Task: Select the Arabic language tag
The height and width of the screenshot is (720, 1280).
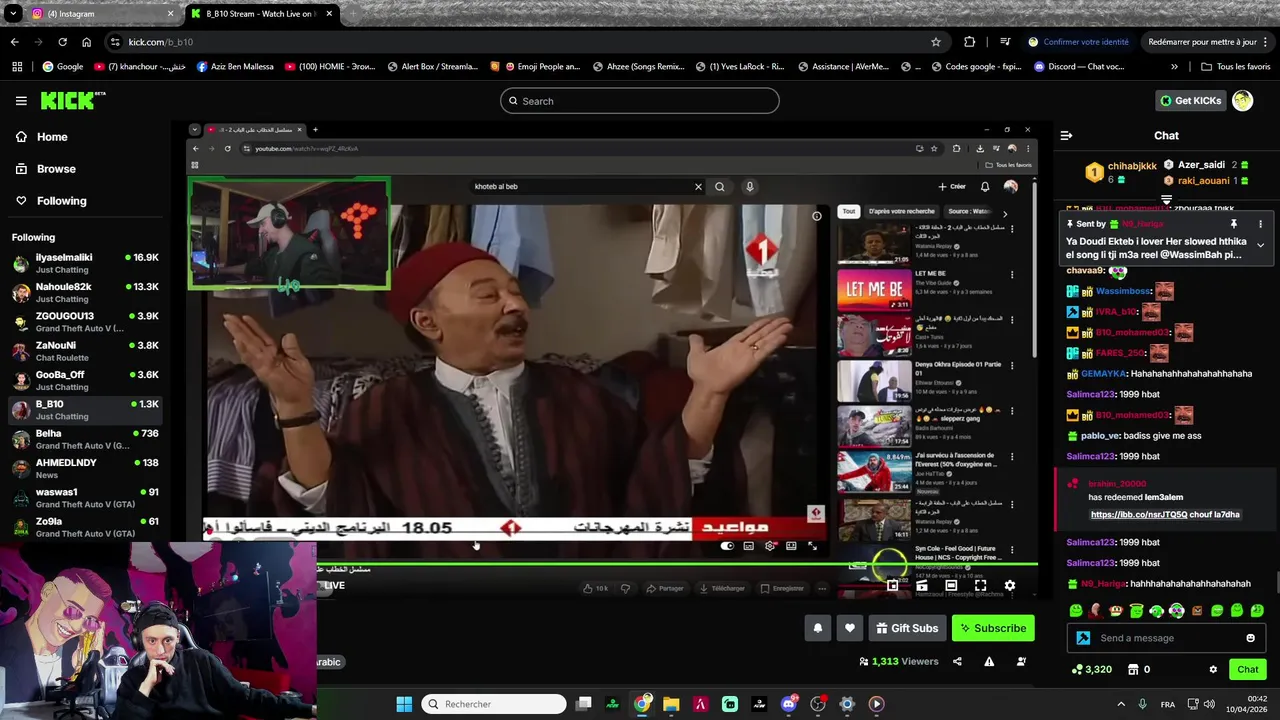Action: (329, 662)
